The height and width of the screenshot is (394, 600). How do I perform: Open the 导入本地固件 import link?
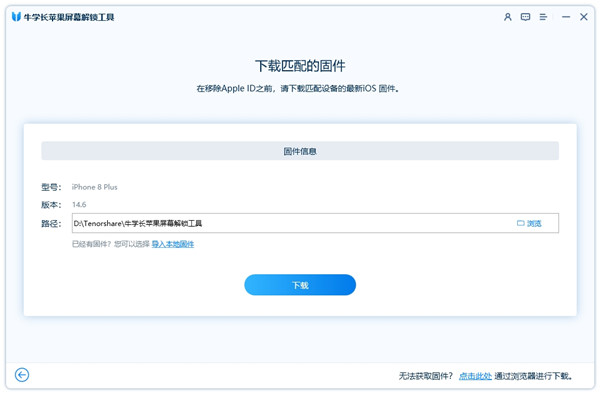click(x=173, y=244)
